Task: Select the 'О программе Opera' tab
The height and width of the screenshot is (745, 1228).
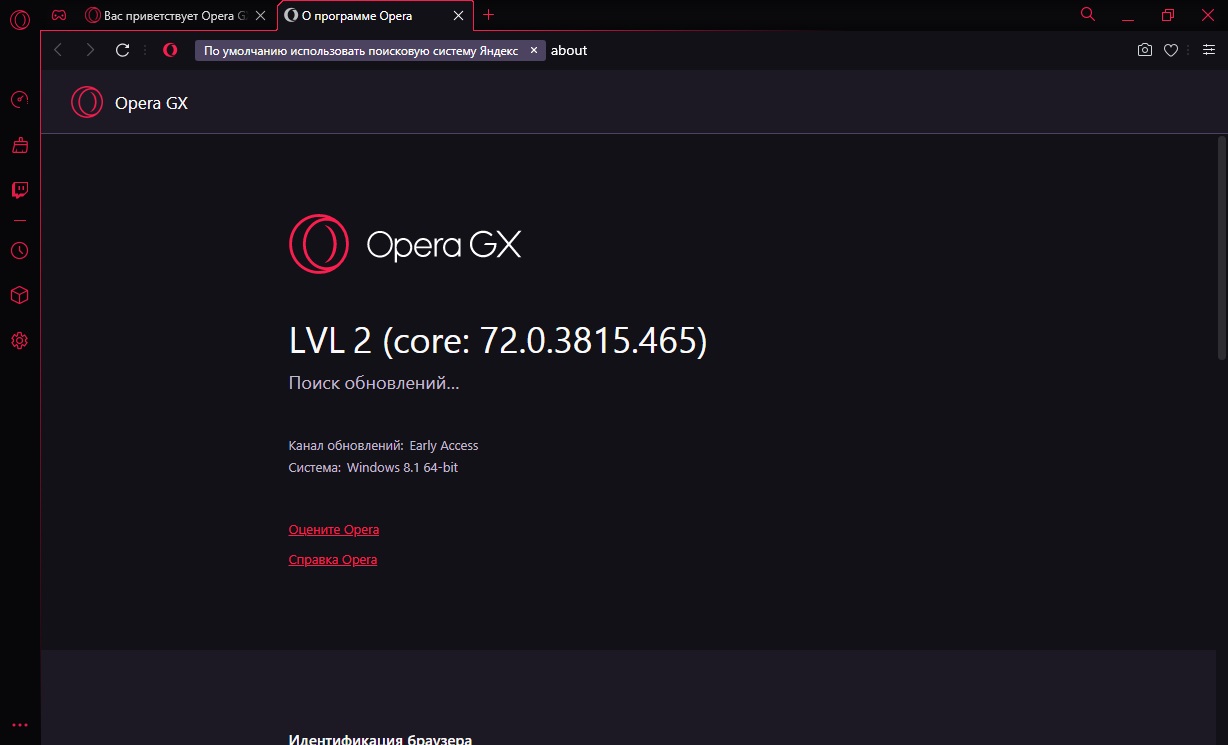Action: click(375, 15)
